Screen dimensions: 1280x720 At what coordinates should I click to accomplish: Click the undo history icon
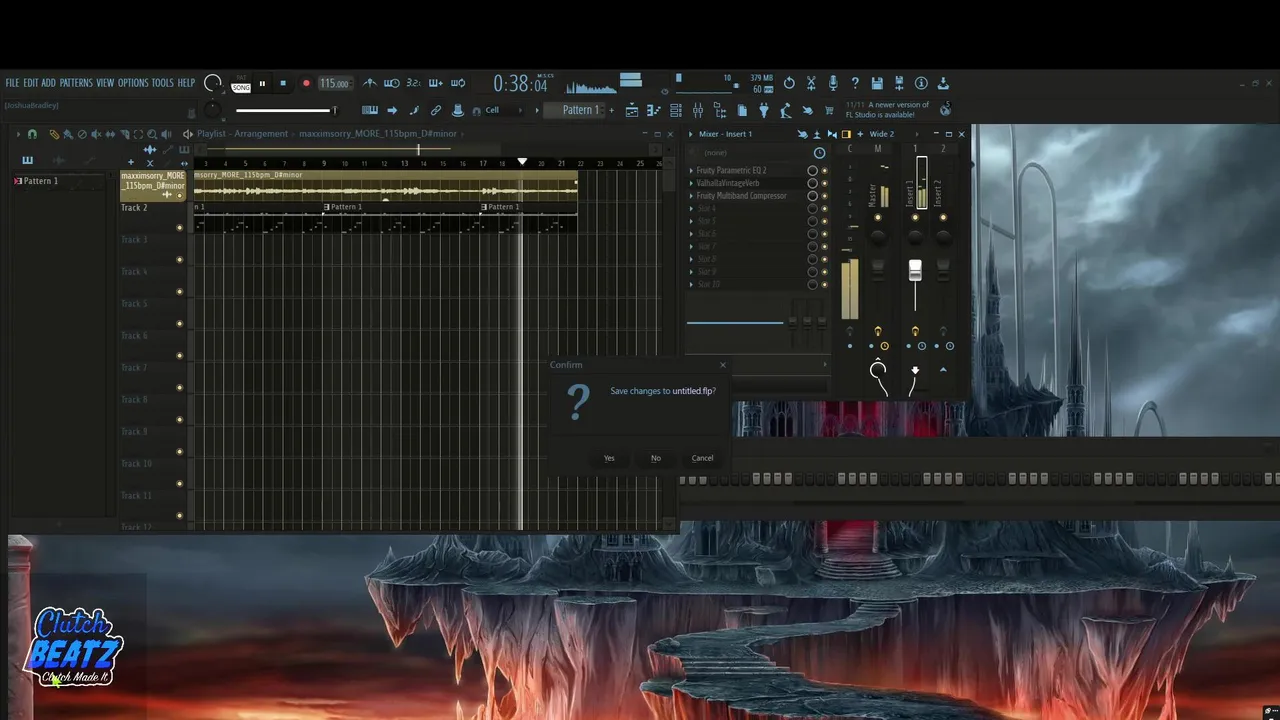click(789, 83)
